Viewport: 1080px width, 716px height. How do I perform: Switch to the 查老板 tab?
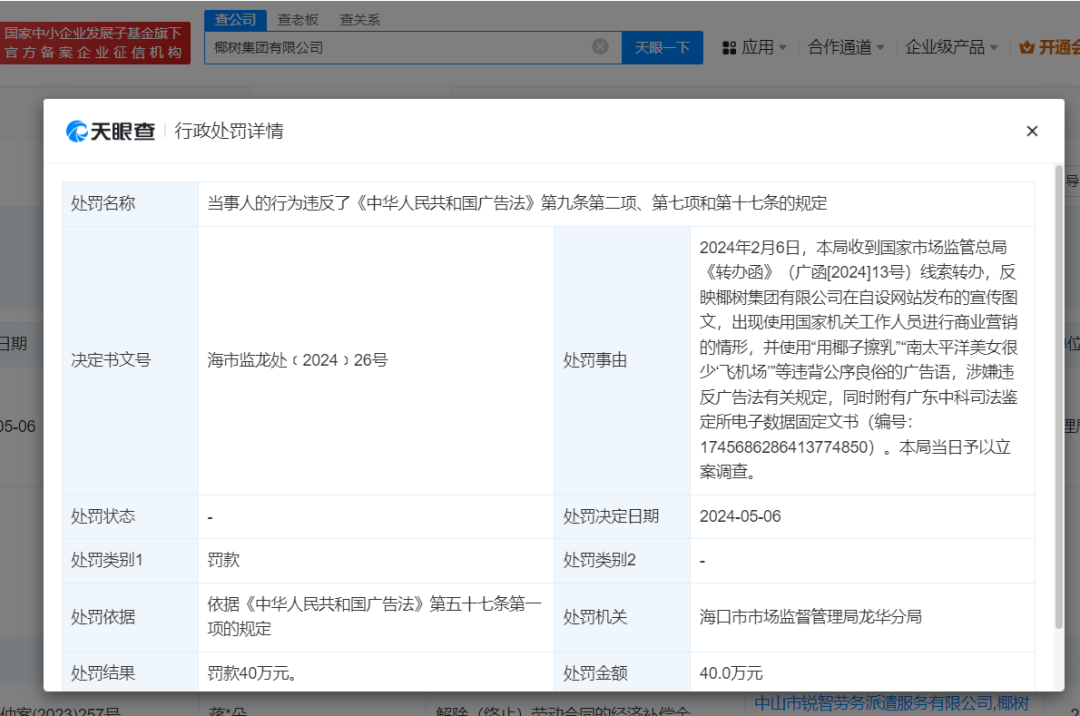point(298,20)
